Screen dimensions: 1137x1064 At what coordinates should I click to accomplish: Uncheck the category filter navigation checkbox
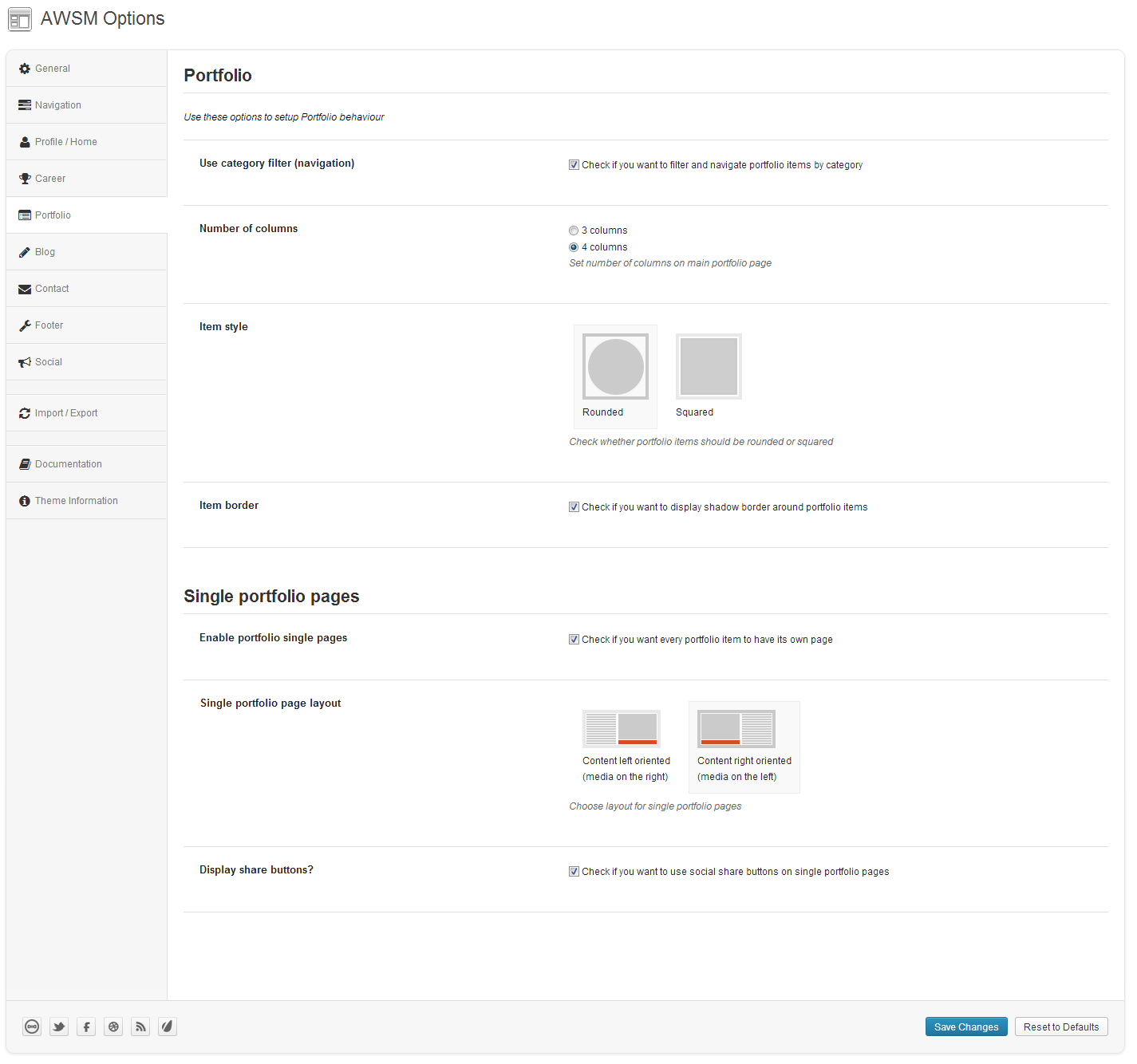[x=574, y=165]
